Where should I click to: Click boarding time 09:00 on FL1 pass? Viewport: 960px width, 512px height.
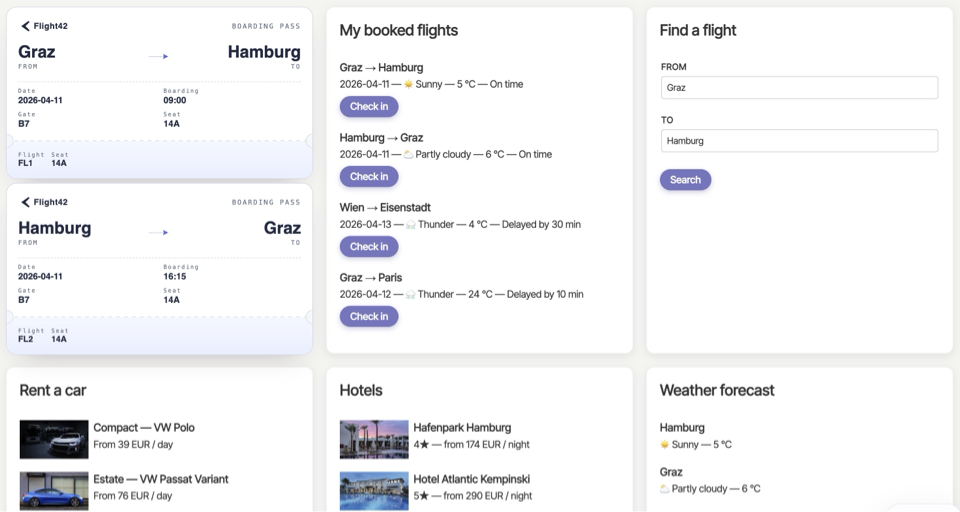point(174,100)
